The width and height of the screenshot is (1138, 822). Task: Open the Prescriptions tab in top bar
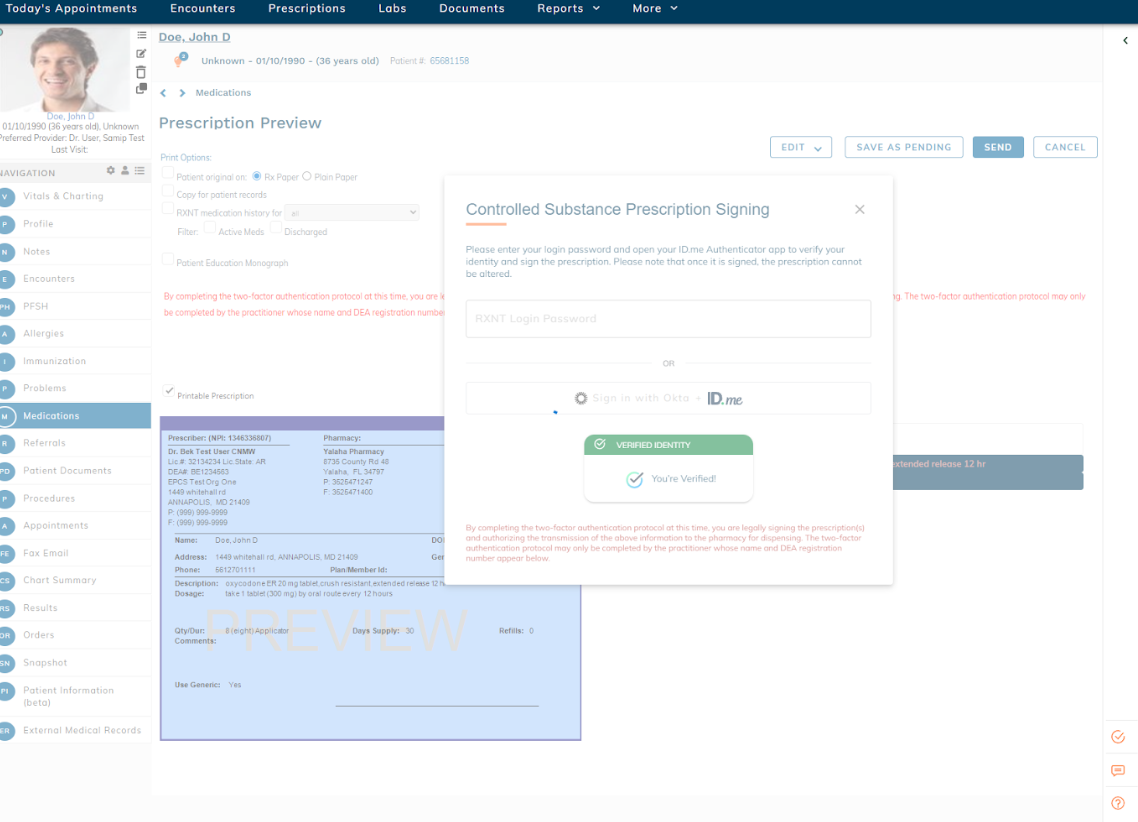coord(306,9)
